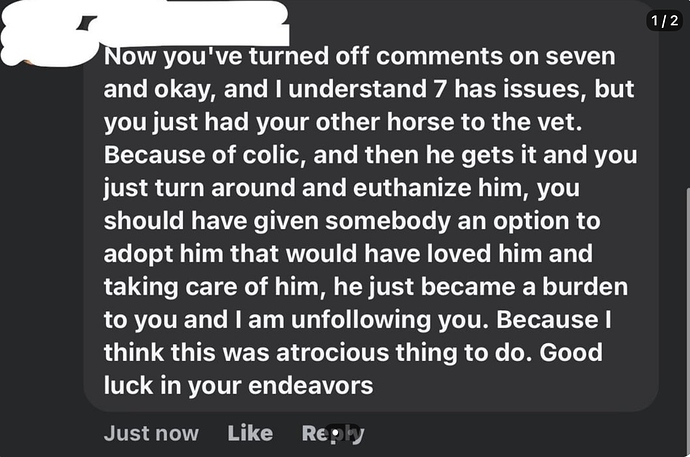Open the 'Just now' comment timestamp
This screenshot has height=457, width=690.
click(151, 433)
